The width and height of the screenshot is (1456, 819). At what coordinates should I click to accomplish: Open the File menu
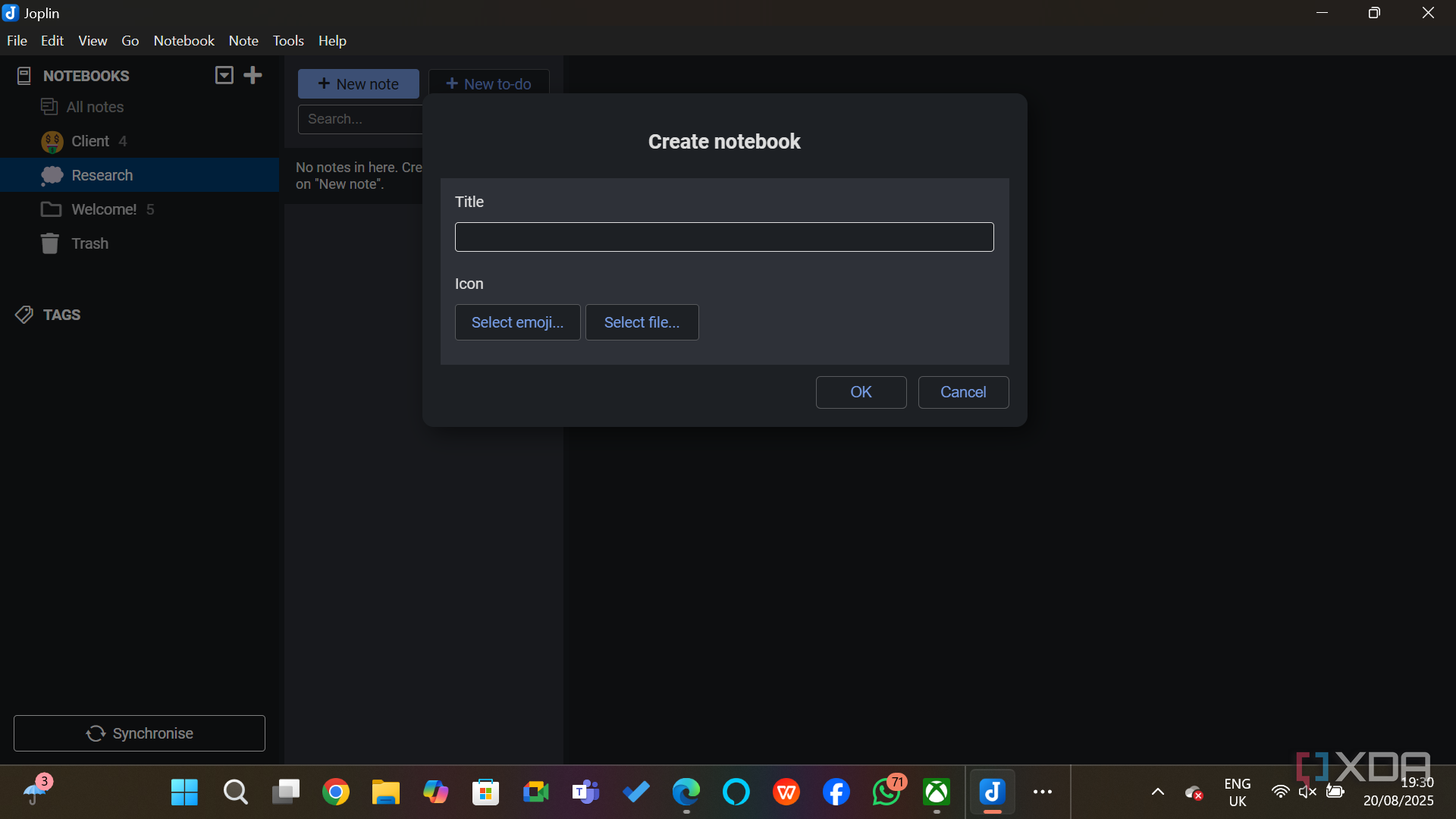(17, 41)
